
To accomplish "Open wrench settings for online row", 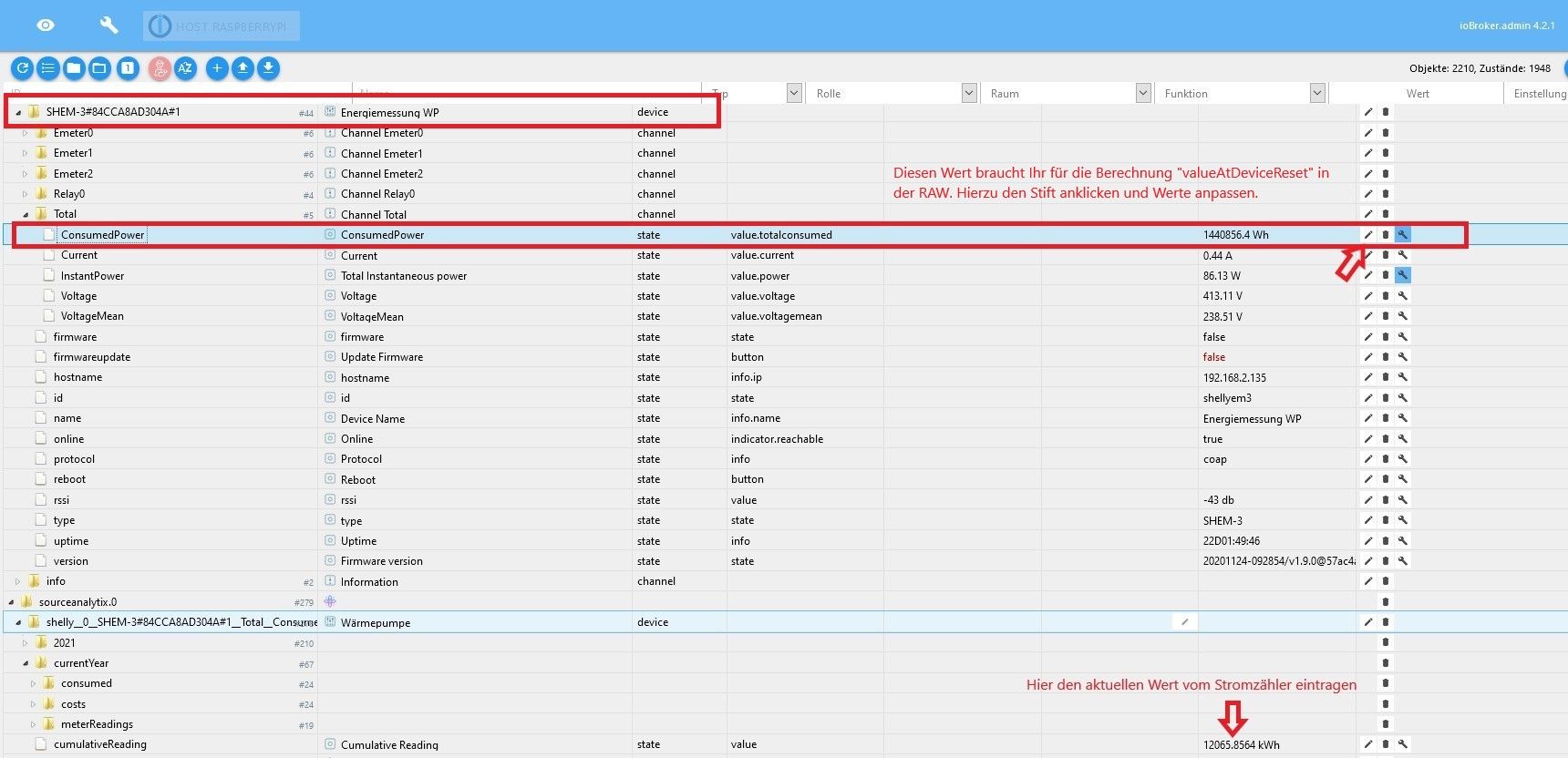I will [x=1403, y=439].
